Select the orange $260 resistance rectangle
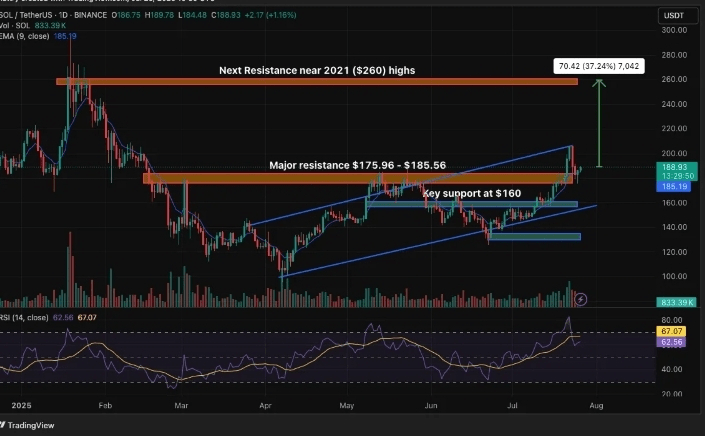The height and width of the screenshot is (436, 705). 317,82
